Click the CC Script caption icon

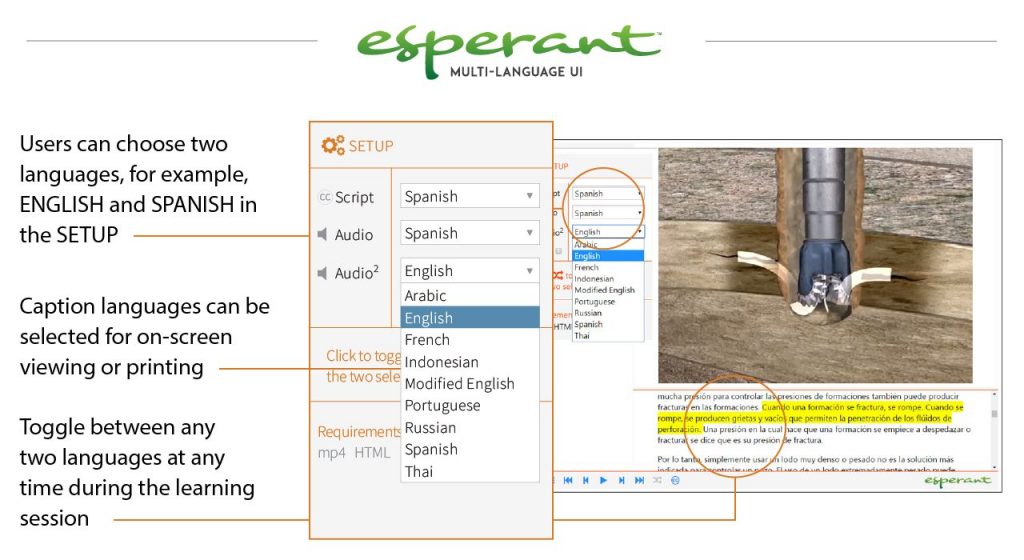click(x=325, y=196)
